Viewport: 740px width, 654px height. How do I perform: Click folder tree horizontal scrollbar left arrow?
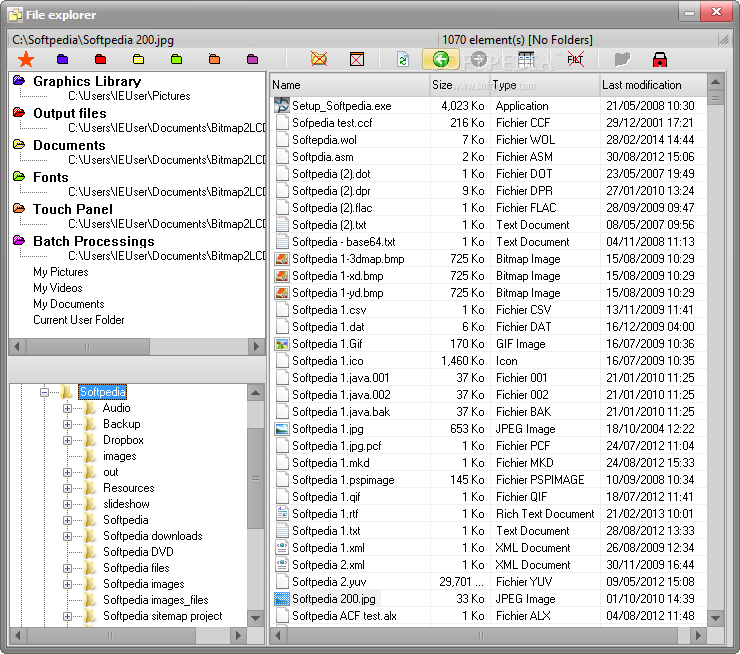[18, 636]
